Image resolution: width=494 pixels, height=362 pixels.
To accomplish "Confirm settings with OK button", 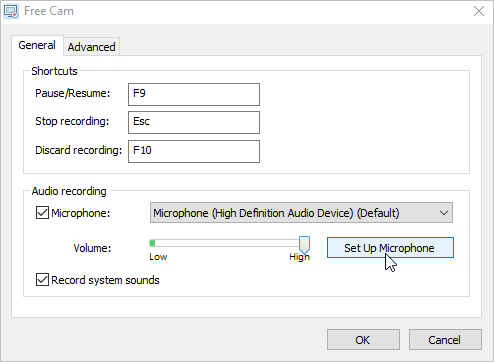I will pyautogui.click(x=363, y=340).
